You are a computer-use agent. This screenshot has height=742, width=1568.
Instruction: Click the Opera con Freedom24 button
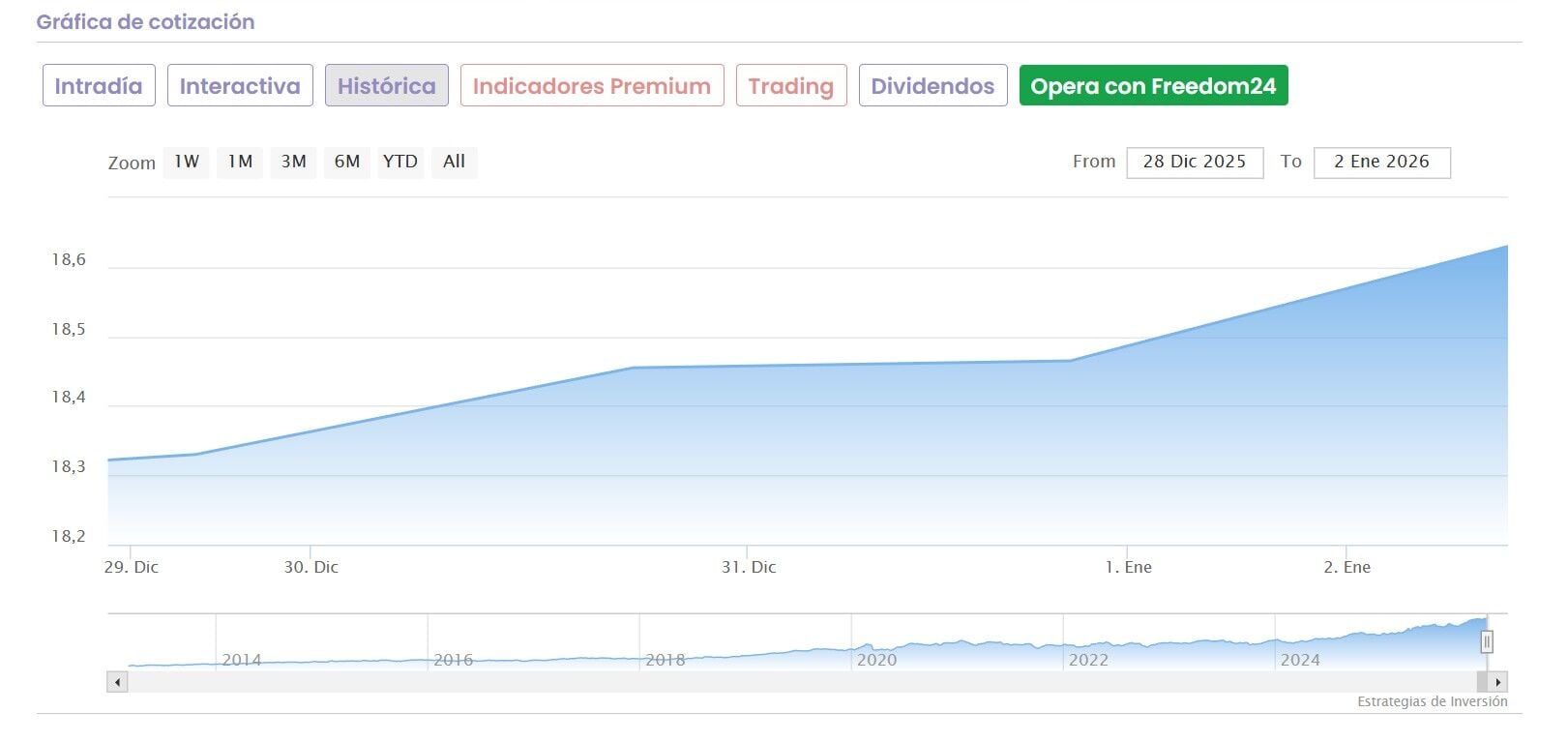click(x=1154, y=85)
